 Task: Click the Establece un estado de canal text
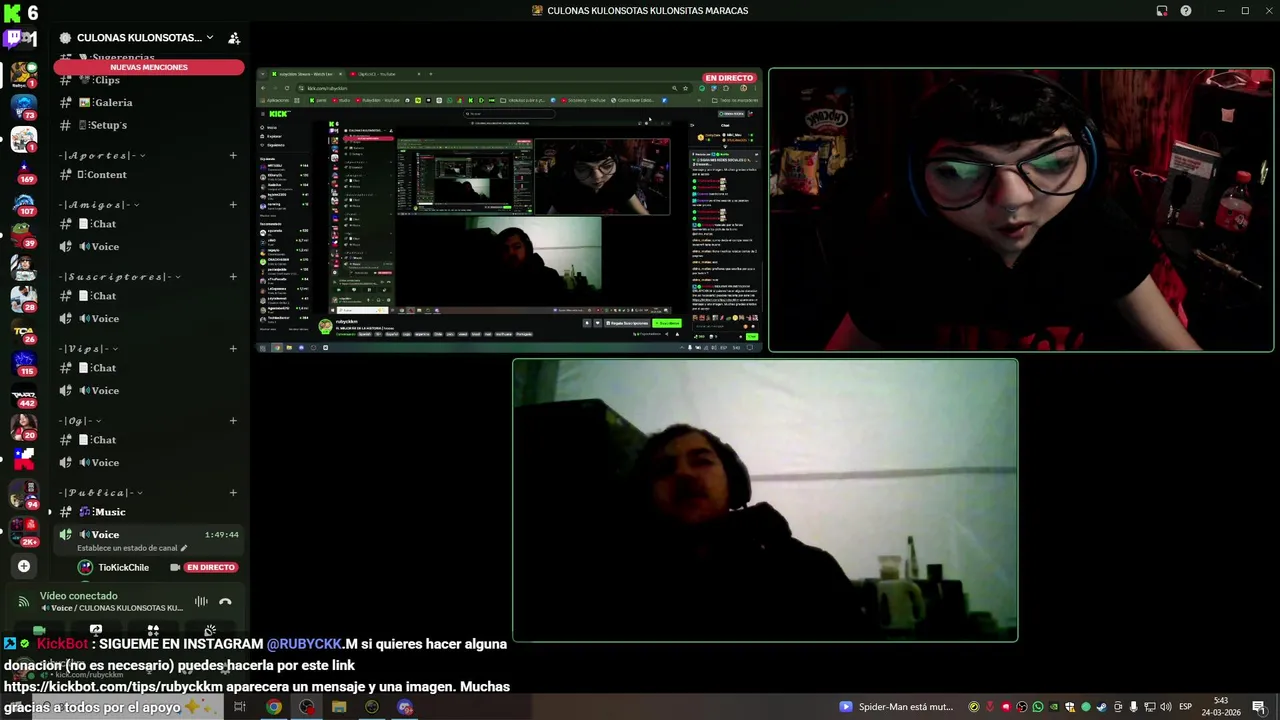pyautogui.click(x=126, y=548)
